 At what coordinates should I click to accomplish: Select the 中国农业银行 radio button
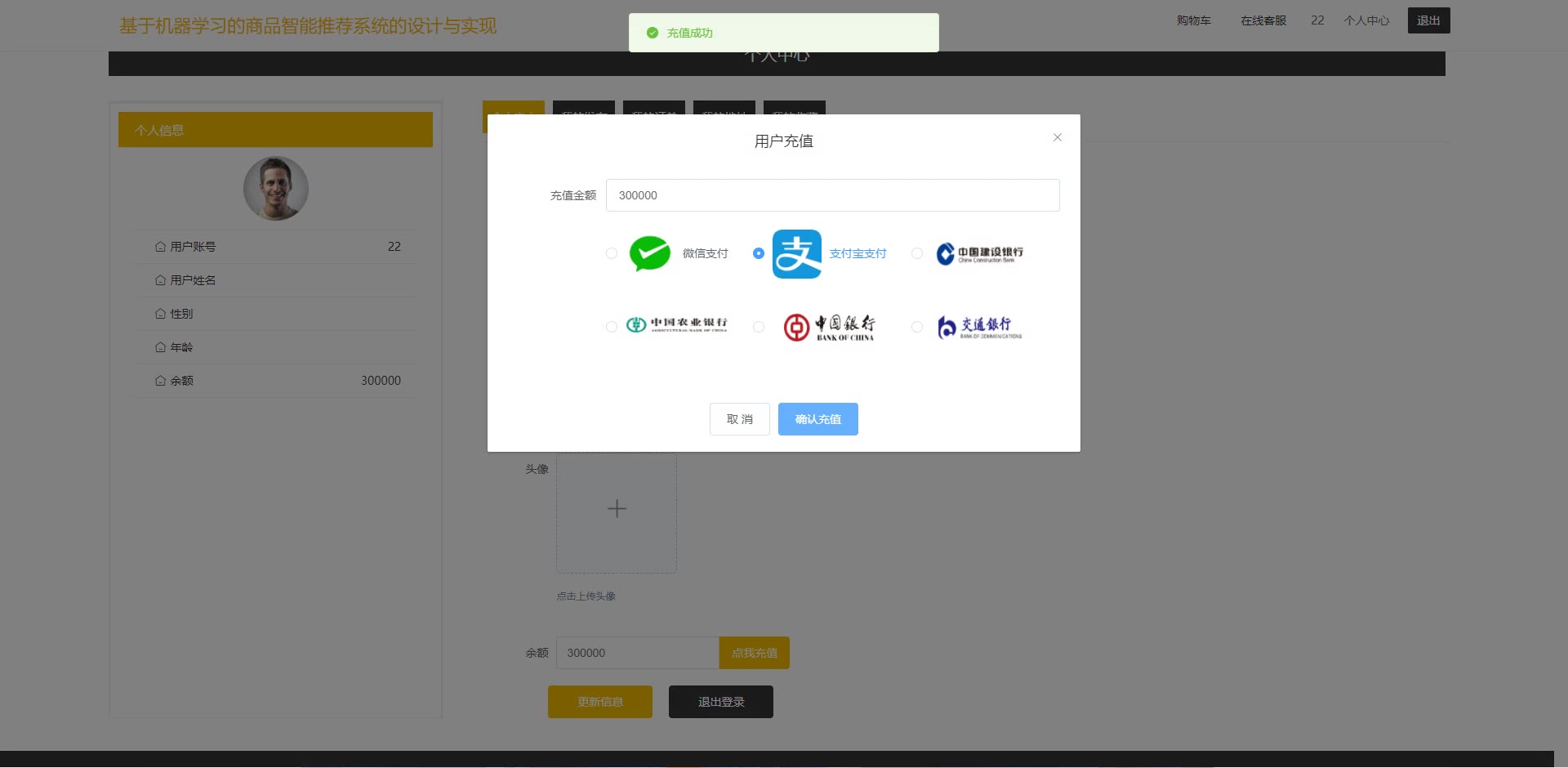[611, 327]
